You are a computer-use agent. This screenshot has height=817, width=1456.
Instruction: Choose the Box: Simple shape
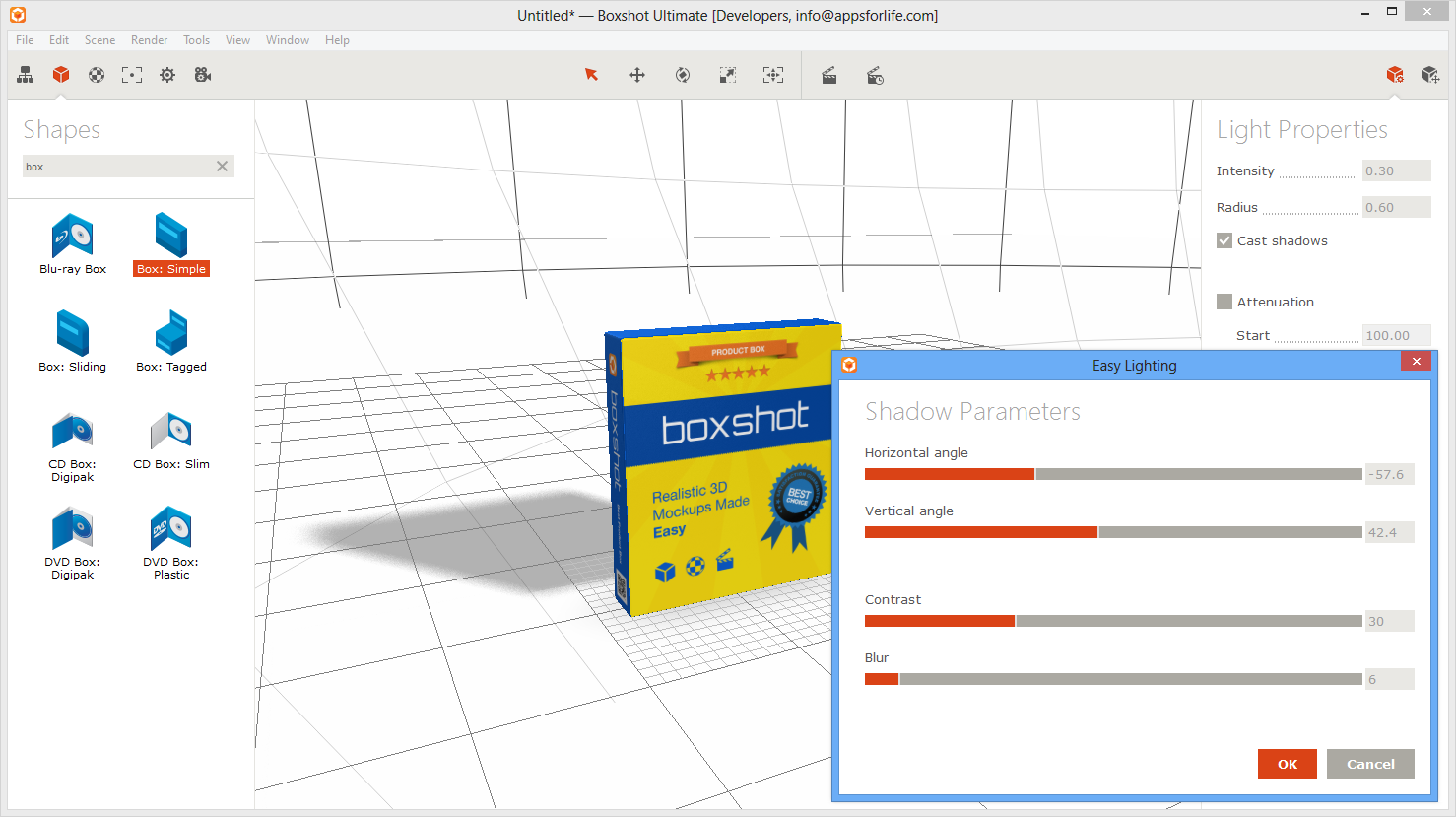(x=171, y=244)
